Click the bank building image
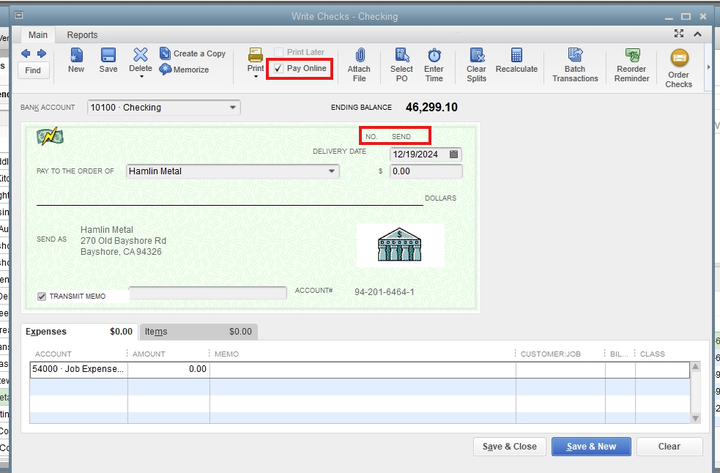 coord(400,245)
